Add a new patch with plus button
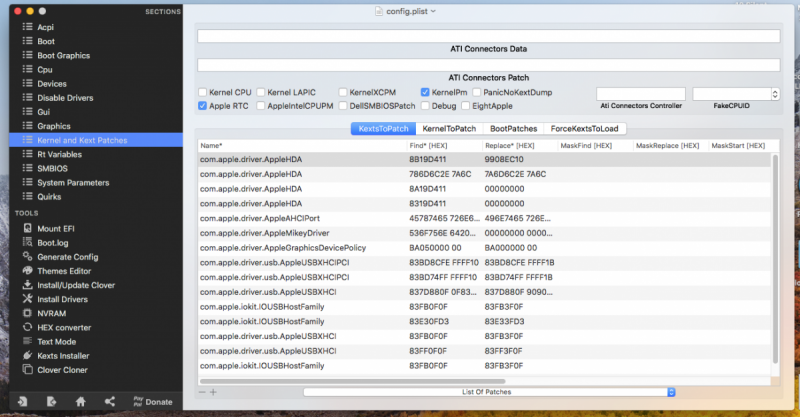 coord(213,392)
